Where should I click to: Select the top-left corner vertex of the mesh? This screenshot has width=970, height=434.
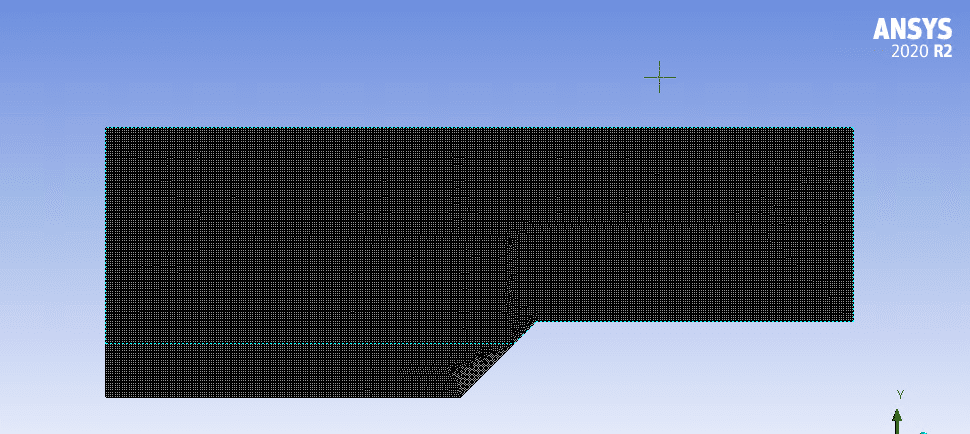(x=106, y=128)
